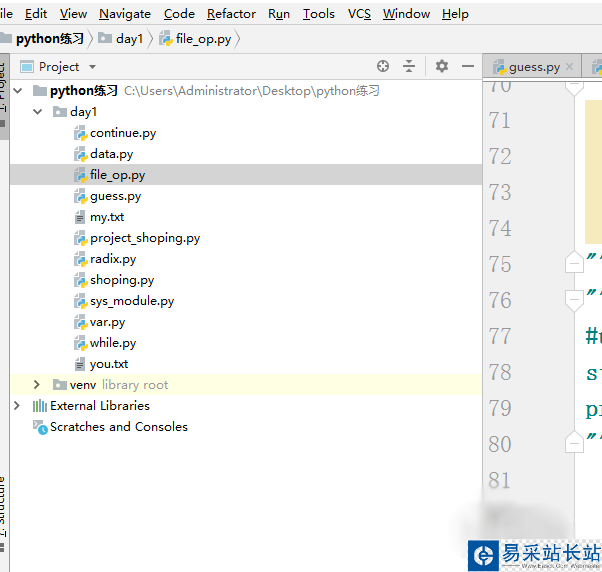This screenshot has width=602, height=572.
Task: Click the Collapse All icon in Project panel
Action: pos(409,66)
